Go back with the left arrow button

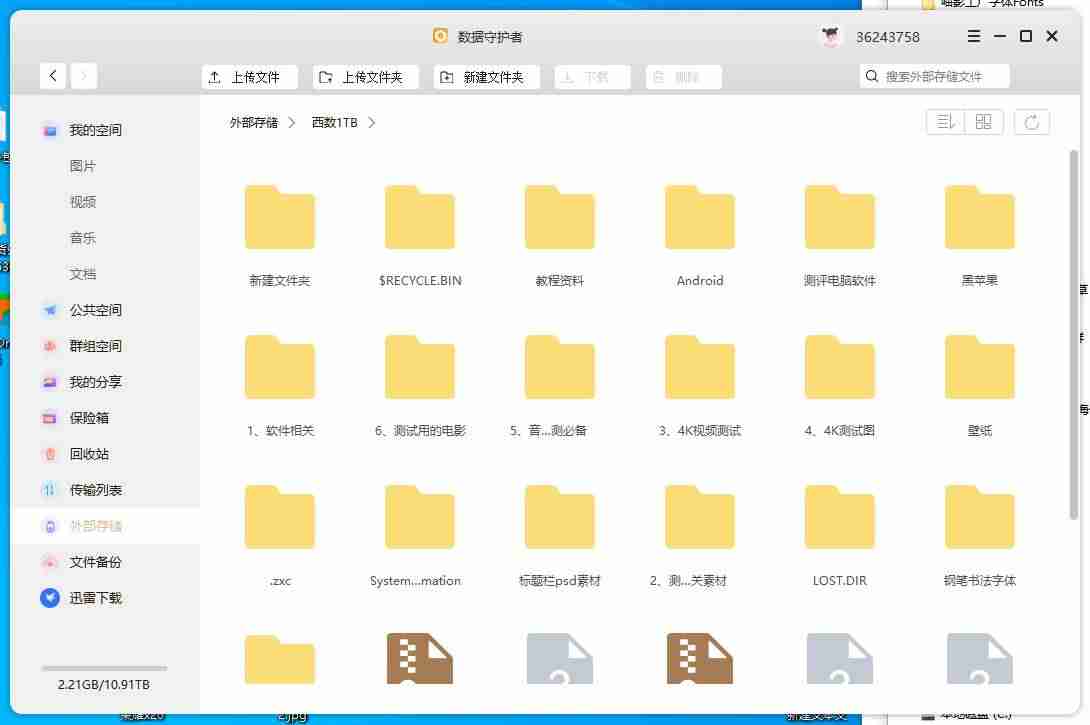(x=53, y=76)
